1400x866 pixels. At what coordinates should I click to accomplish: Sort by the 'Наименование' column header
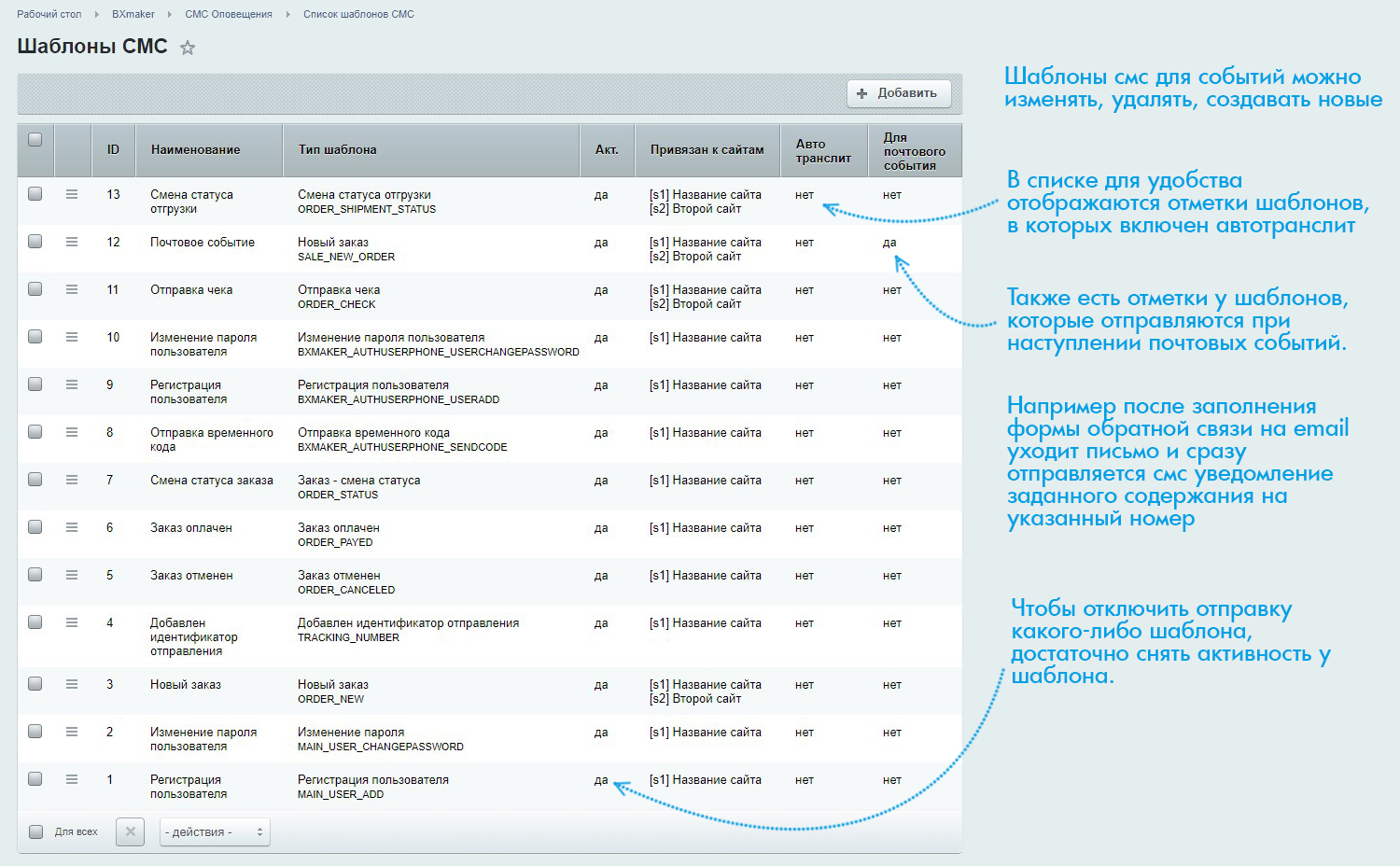click(196, 149)
